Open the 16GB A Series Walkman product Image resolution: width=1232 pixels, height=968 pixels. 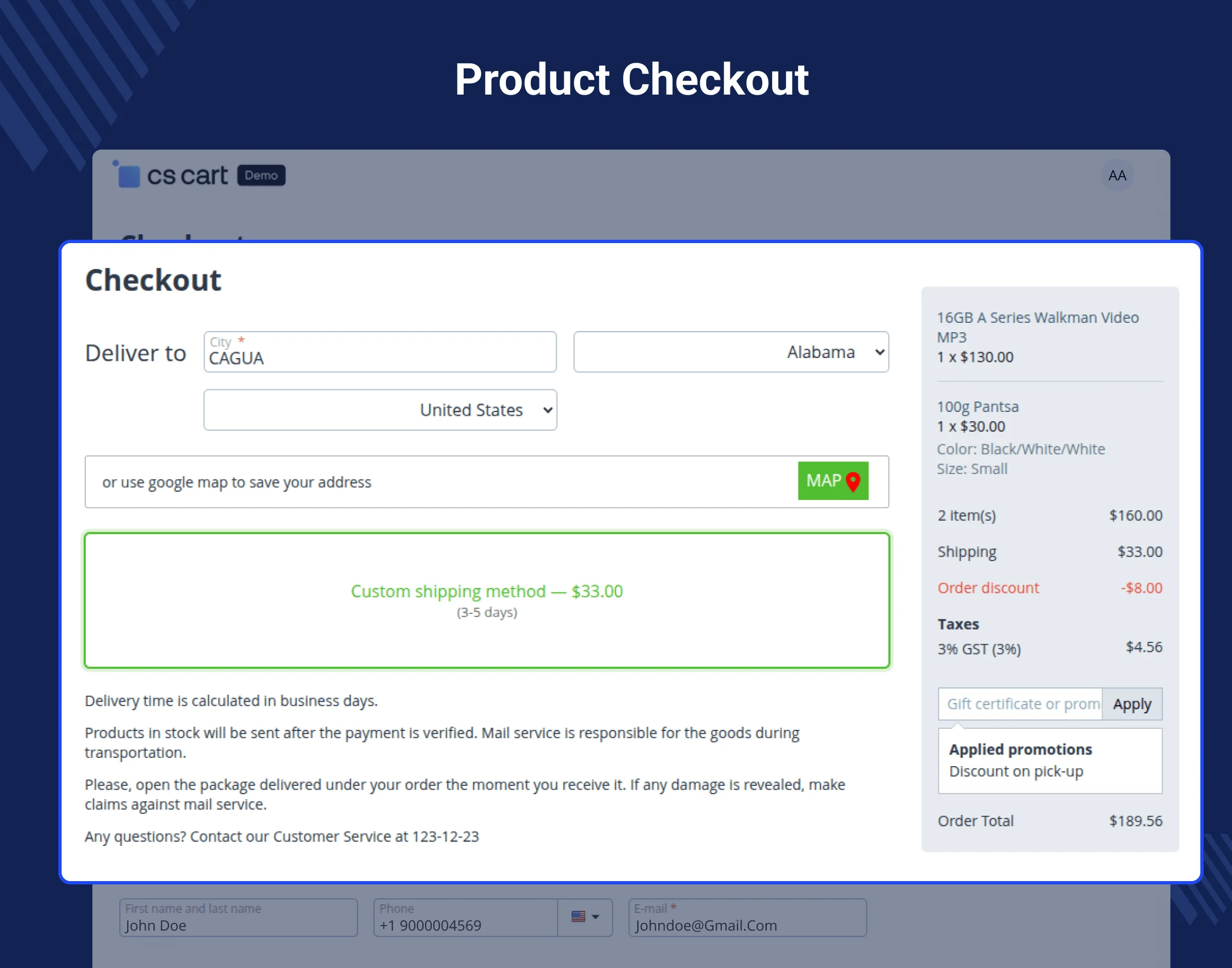(1037, 327)
